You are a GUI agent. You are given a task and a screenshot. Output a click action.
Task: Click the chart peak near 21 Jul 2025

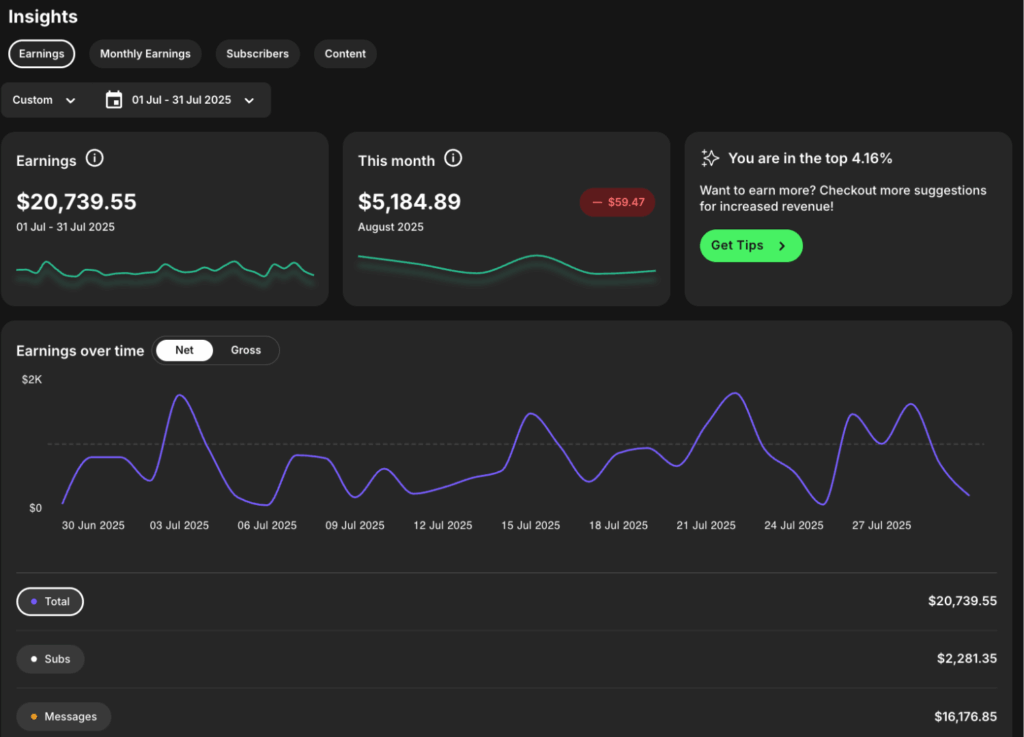click(736, 393)
